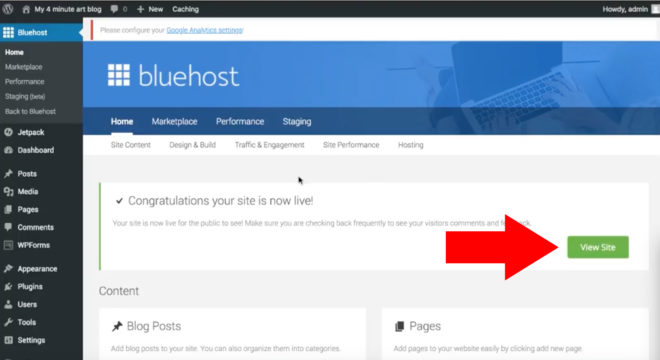660x360 pixels.
Task: Click the Users icon in sidebar
Action: pyautogui.click(x=8, y=304)
